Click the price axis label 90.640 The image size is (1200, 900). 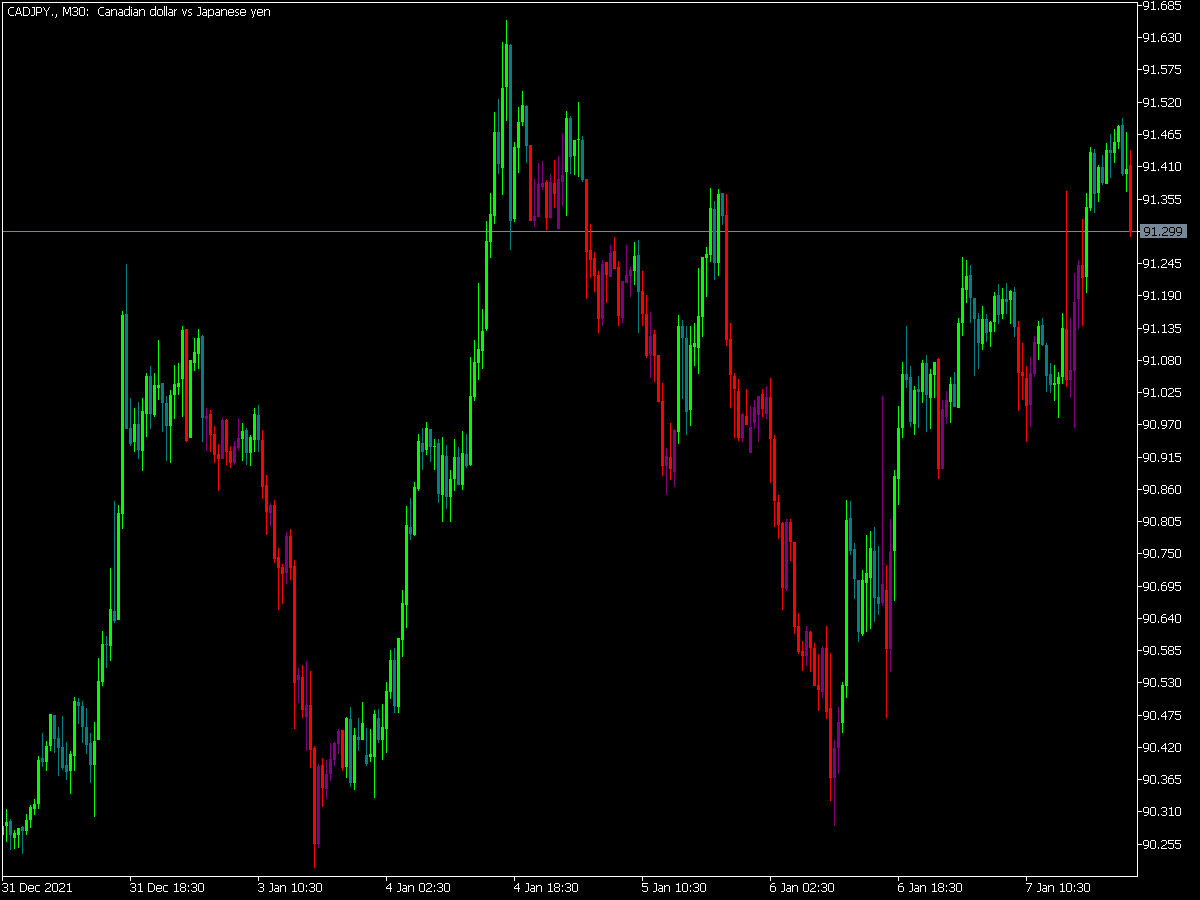(1160, 619)
